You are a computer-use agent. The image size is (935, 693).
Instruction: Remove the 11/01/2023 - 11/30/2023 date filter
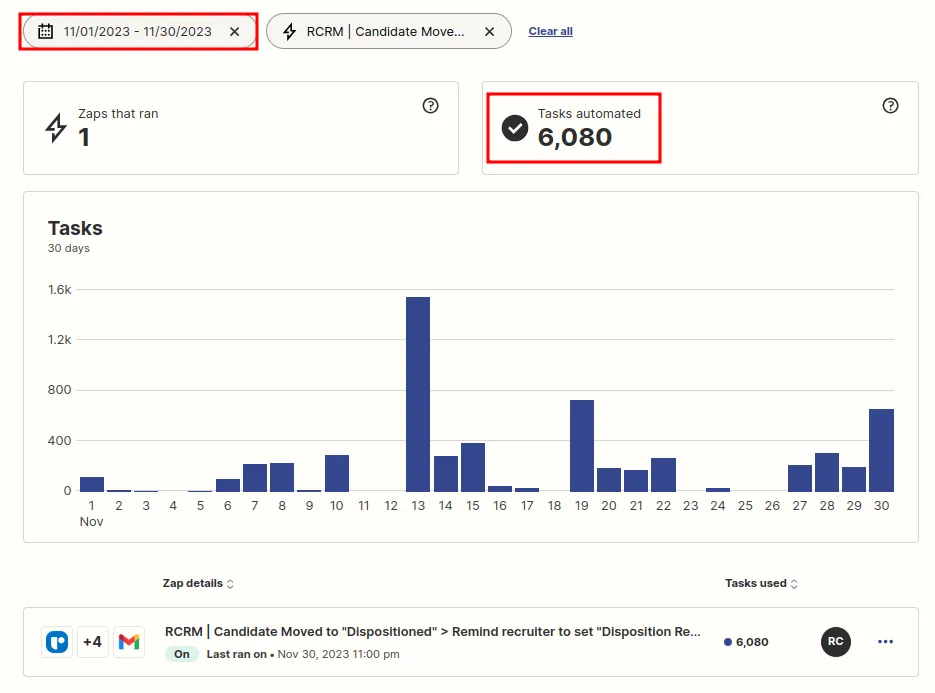[x=234, y=31]
